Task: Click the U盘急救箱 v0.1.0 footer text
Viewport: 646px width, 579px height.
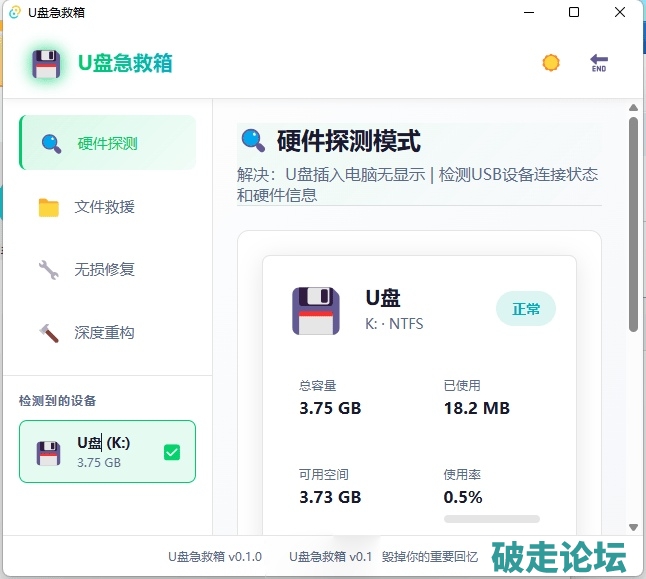Action: tap(214, 556)
